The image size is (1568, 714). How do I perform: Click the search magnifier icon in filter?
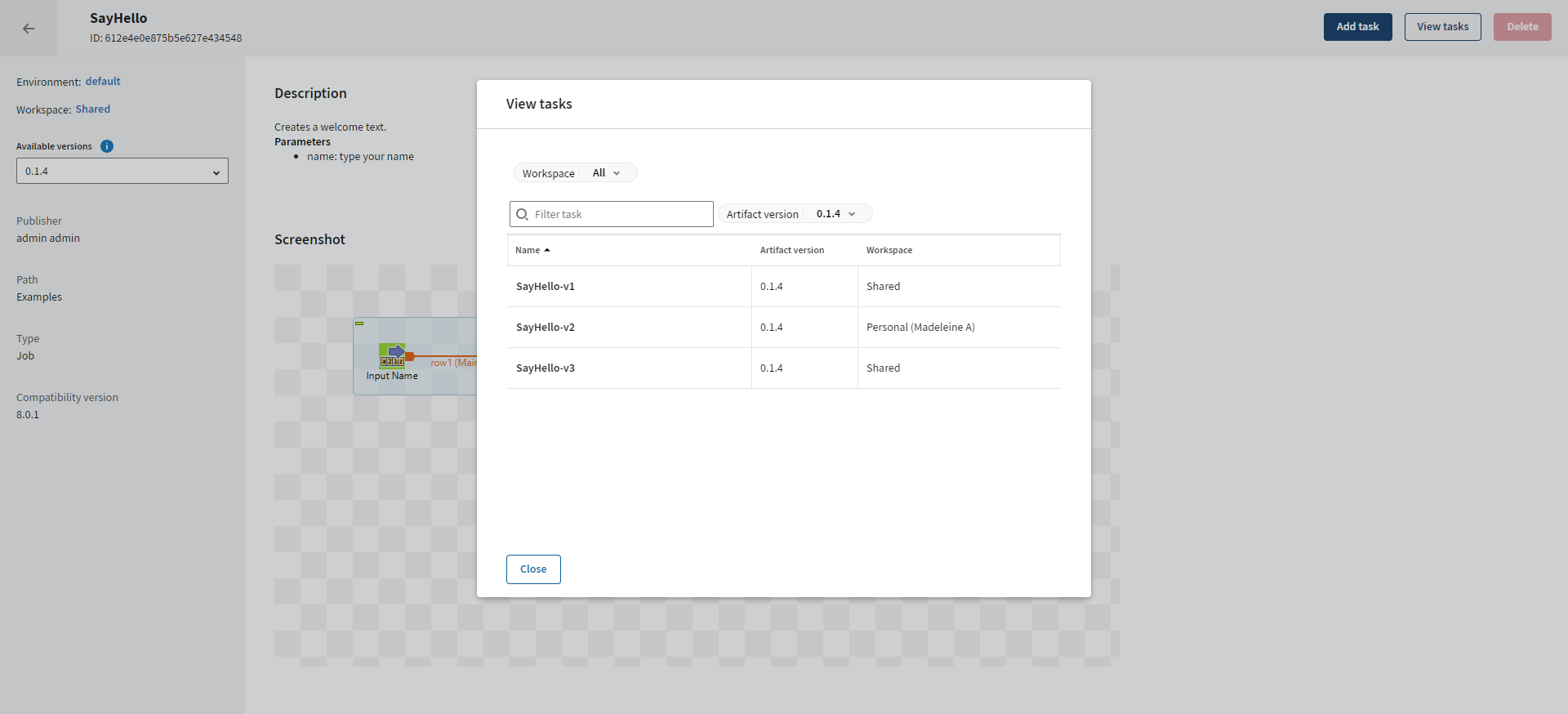click(x=523, y=215)
